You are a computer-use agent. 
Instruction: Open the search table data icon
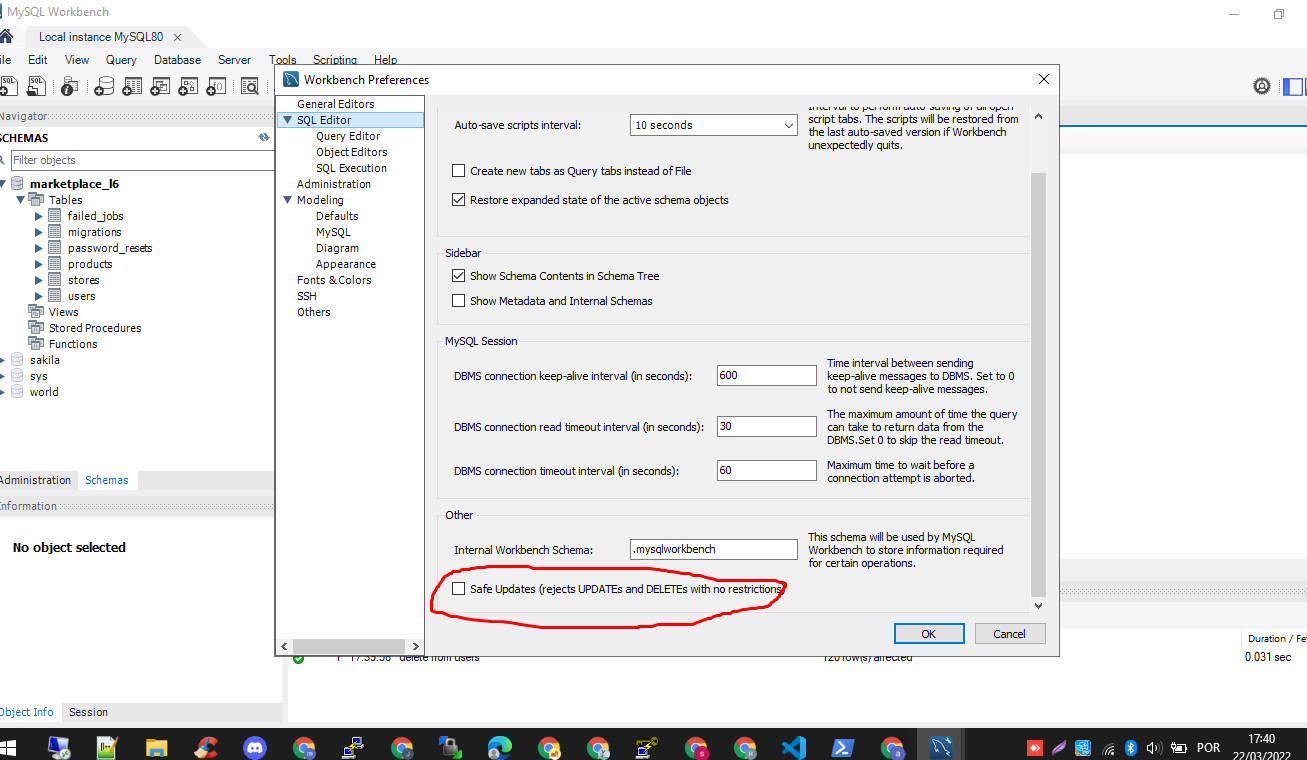[x=249, y=87]
